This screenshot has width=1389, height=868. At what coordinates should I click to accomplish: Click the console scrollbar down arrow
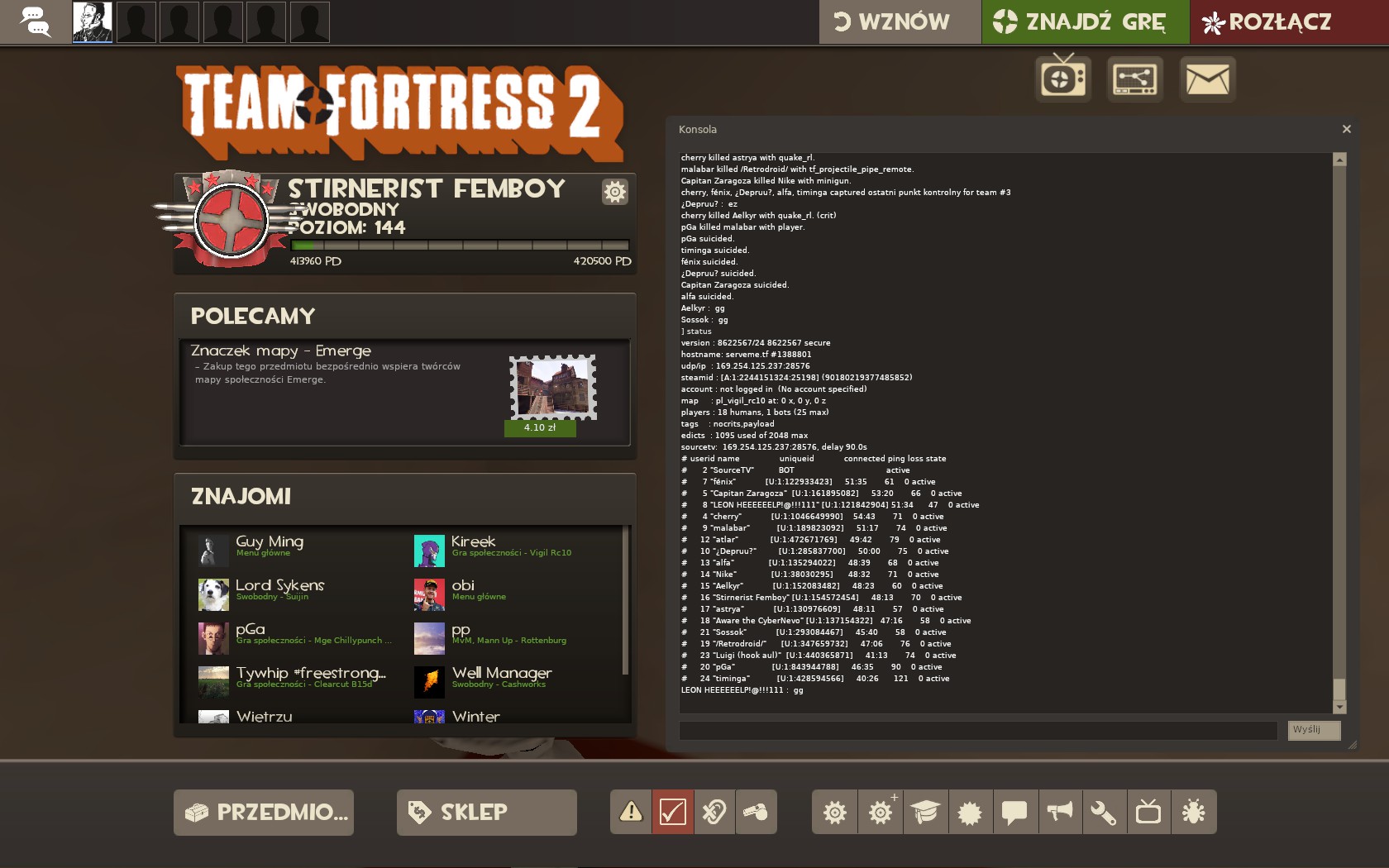click(x=1339, y=708)
